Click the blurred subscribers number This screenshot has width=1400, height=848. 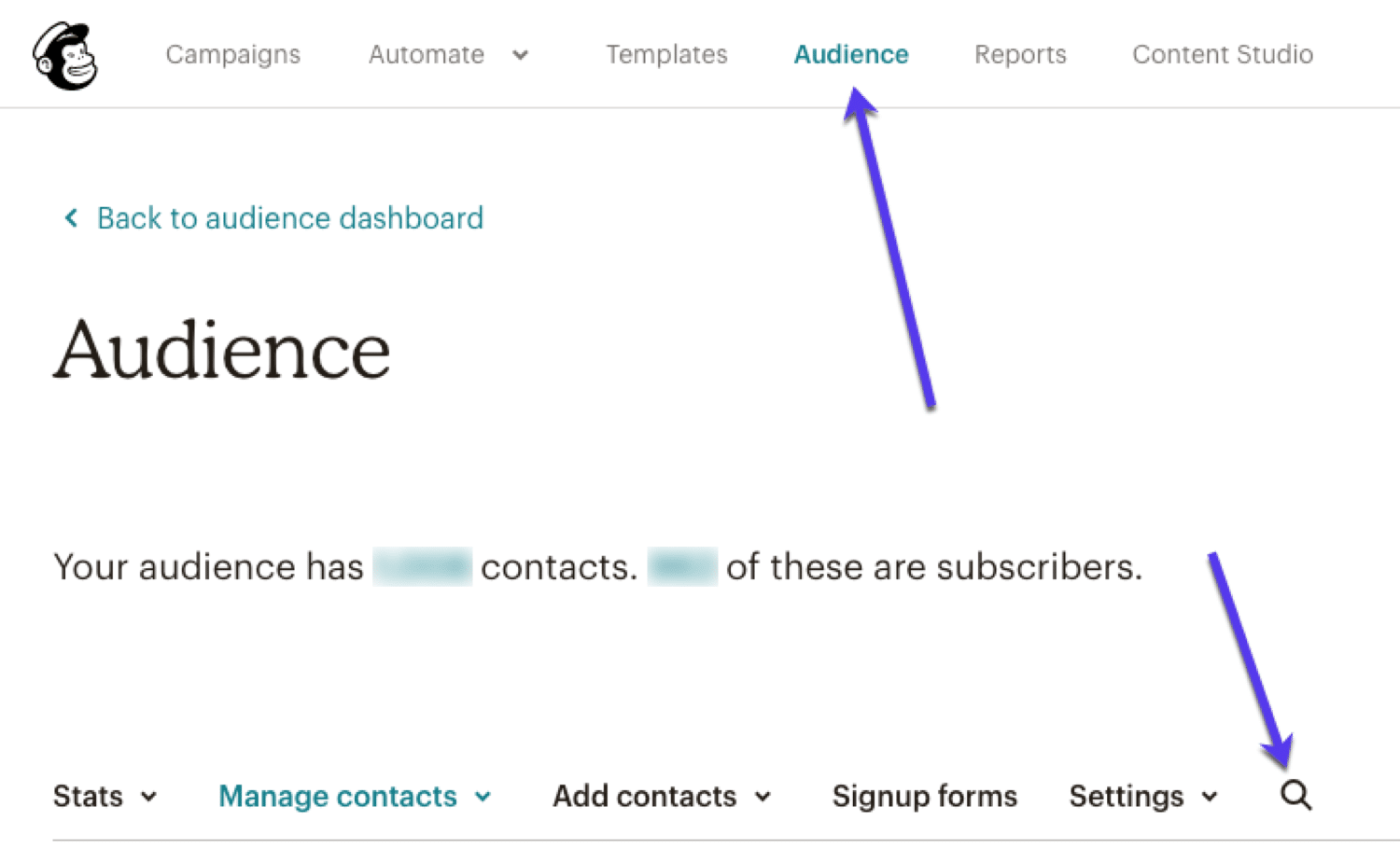pyautogui.click(x=682, y=565)
